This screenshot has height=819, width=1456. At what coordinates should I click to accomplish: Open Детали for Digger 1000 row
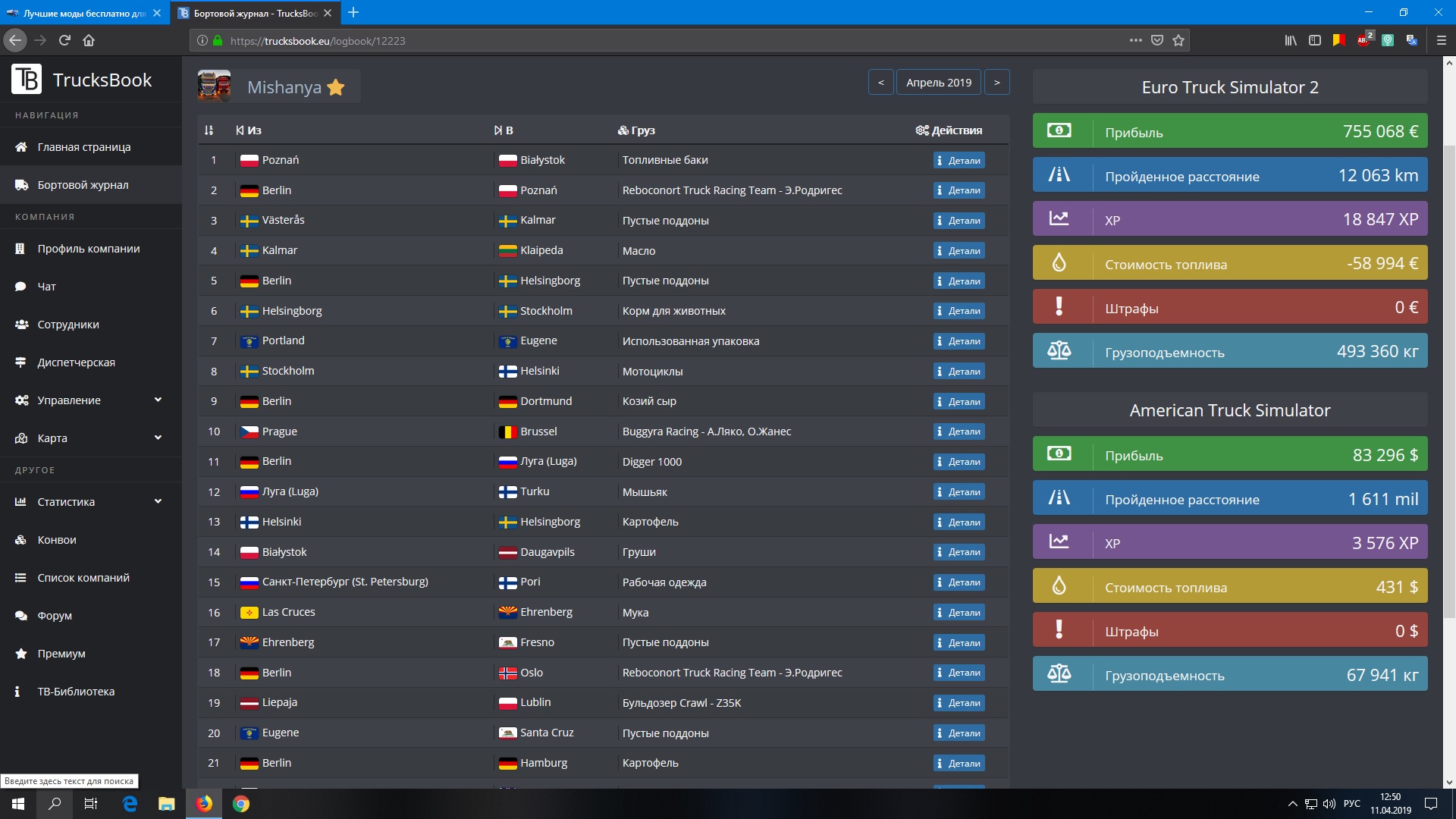(959, 461)
